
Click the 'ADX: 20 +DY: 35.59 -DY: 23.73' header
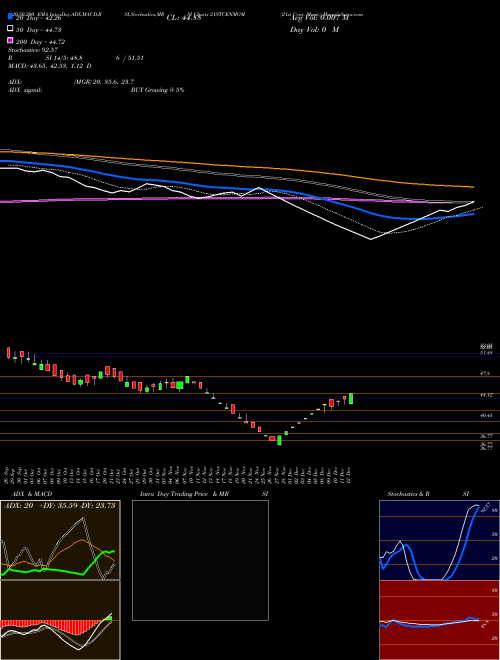coord(60,506)
